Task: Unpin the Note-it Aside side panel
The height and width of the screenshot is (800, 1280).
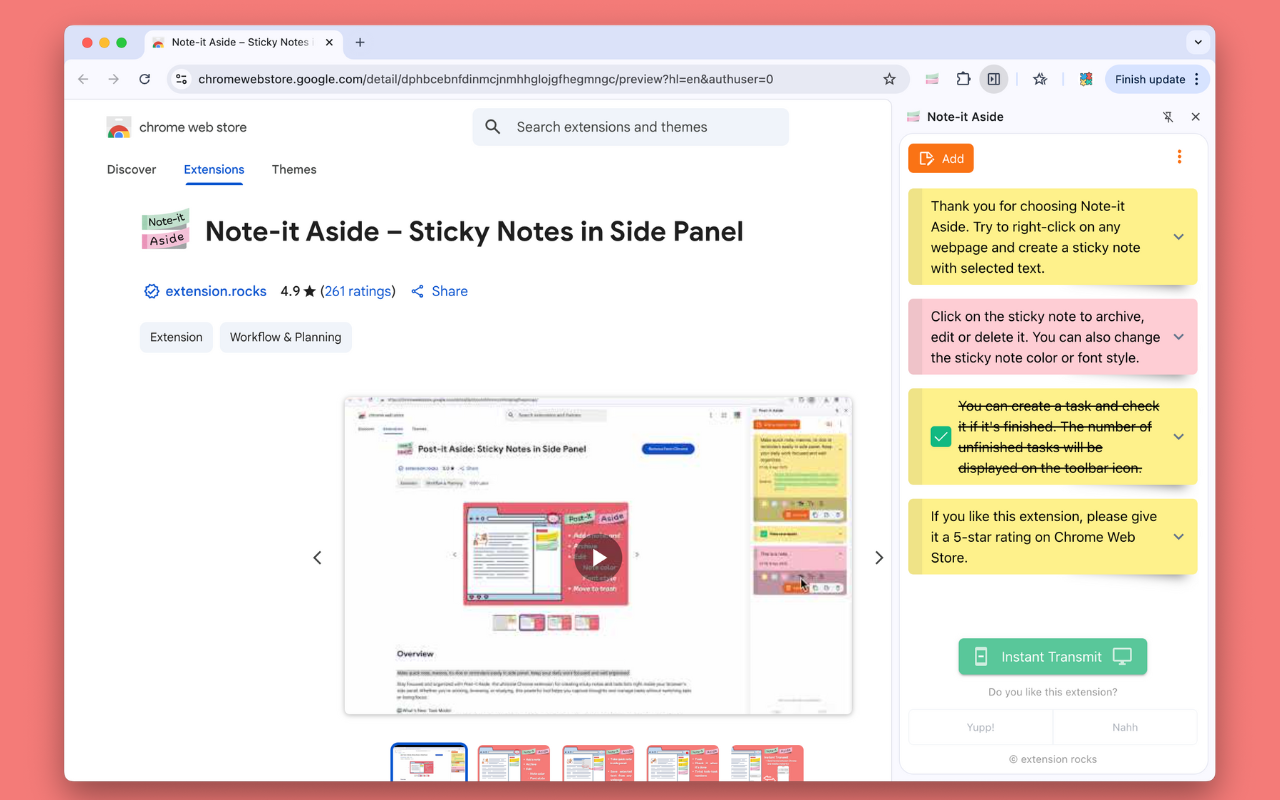Action: [1168, 117]
